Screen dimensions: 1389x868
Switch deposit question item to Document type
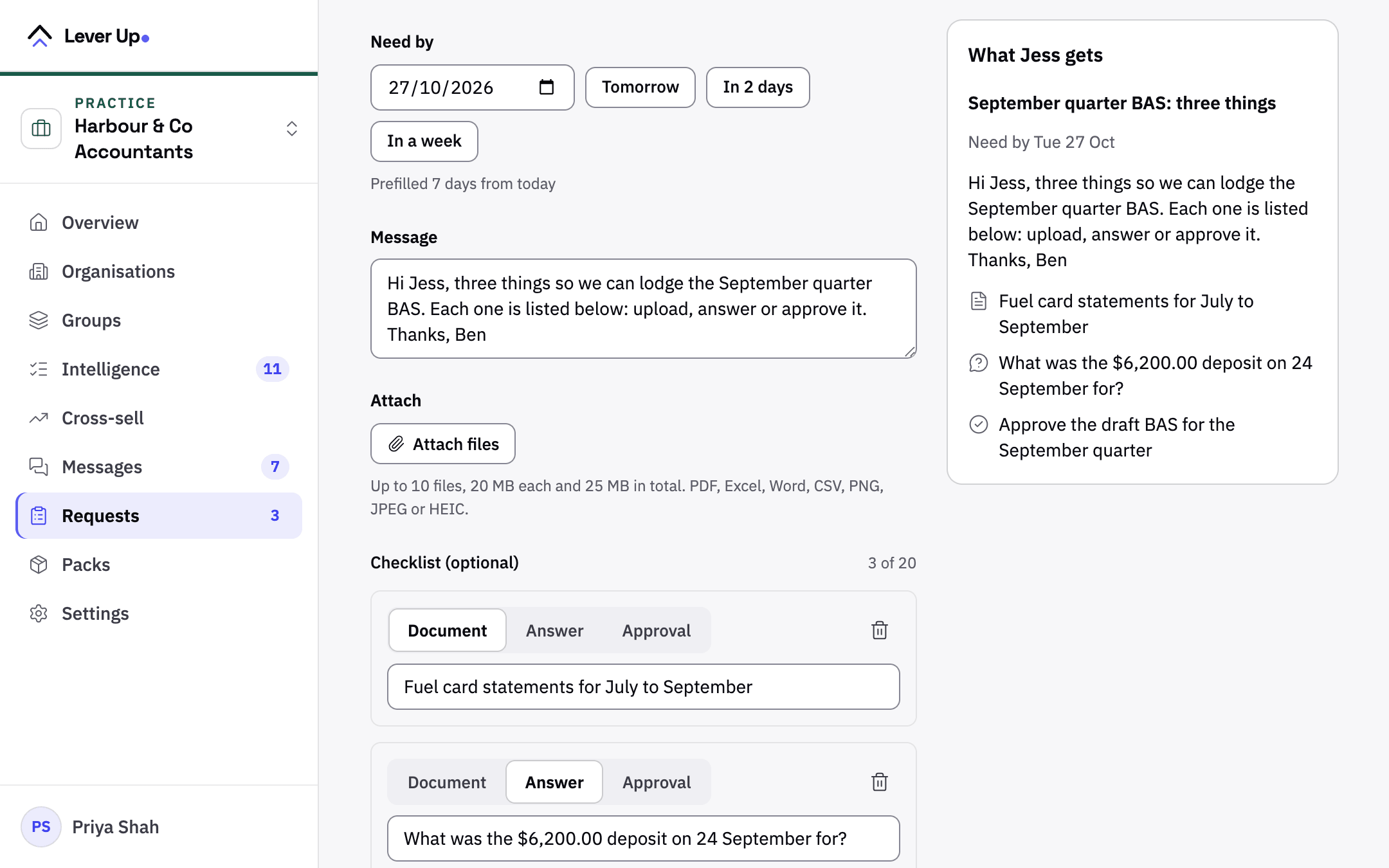coord(447,782)
